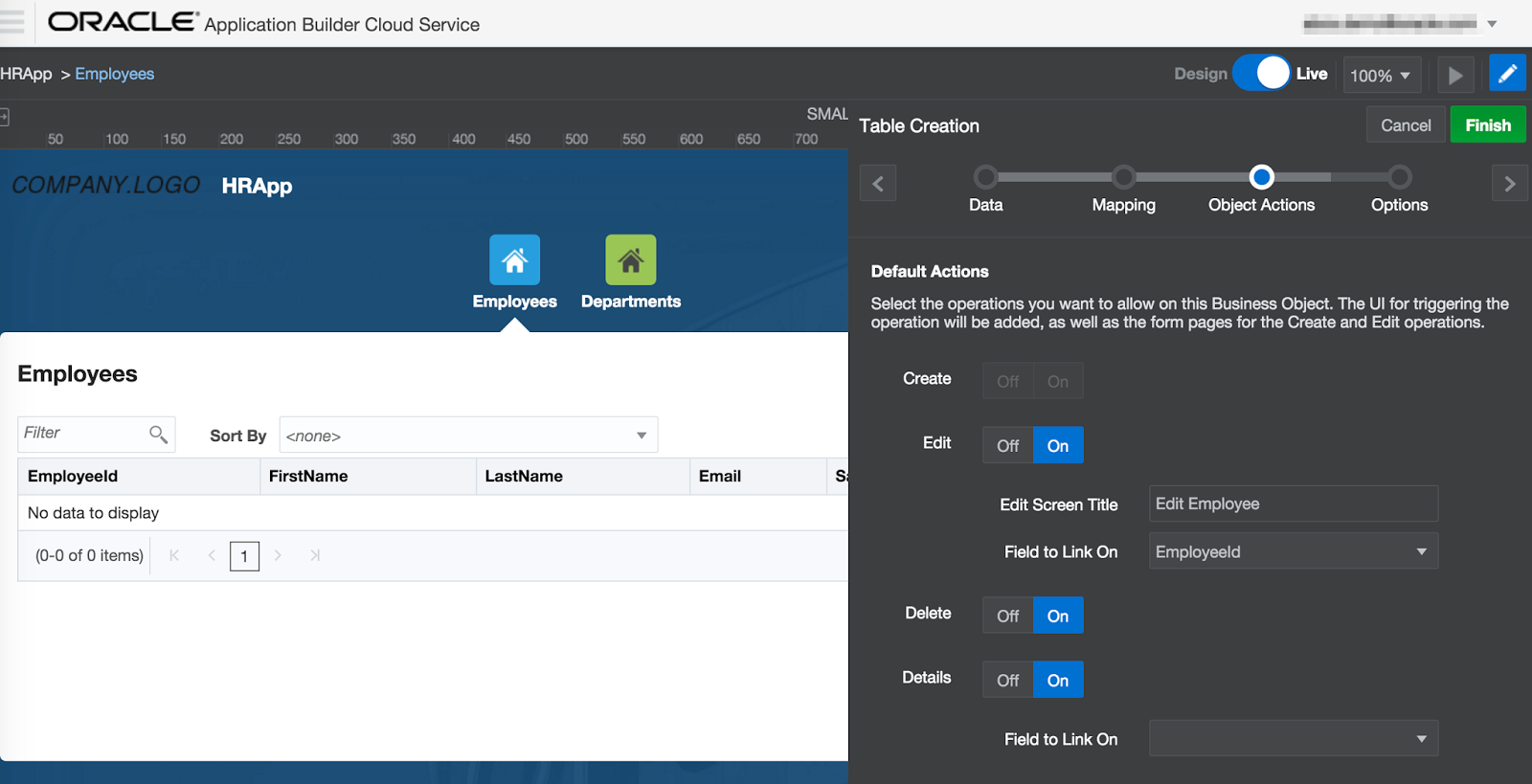This screenshot has width=1532, height=784.
Task: Click the green Finish button
Action: (x=1488, y=125)
